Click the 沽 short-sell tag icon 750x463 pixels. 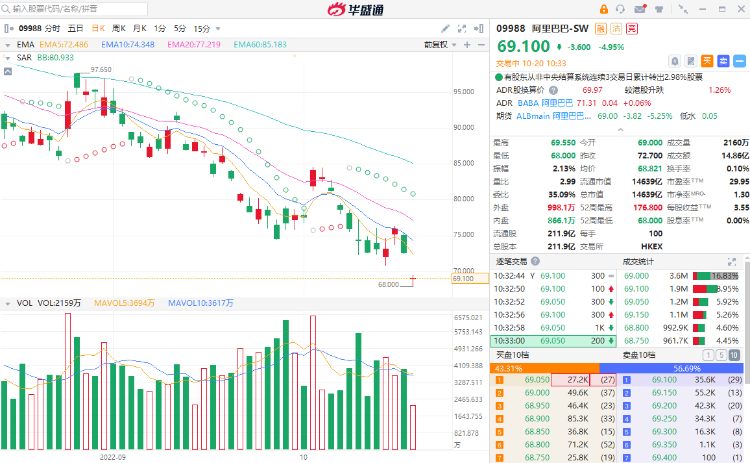616,29
